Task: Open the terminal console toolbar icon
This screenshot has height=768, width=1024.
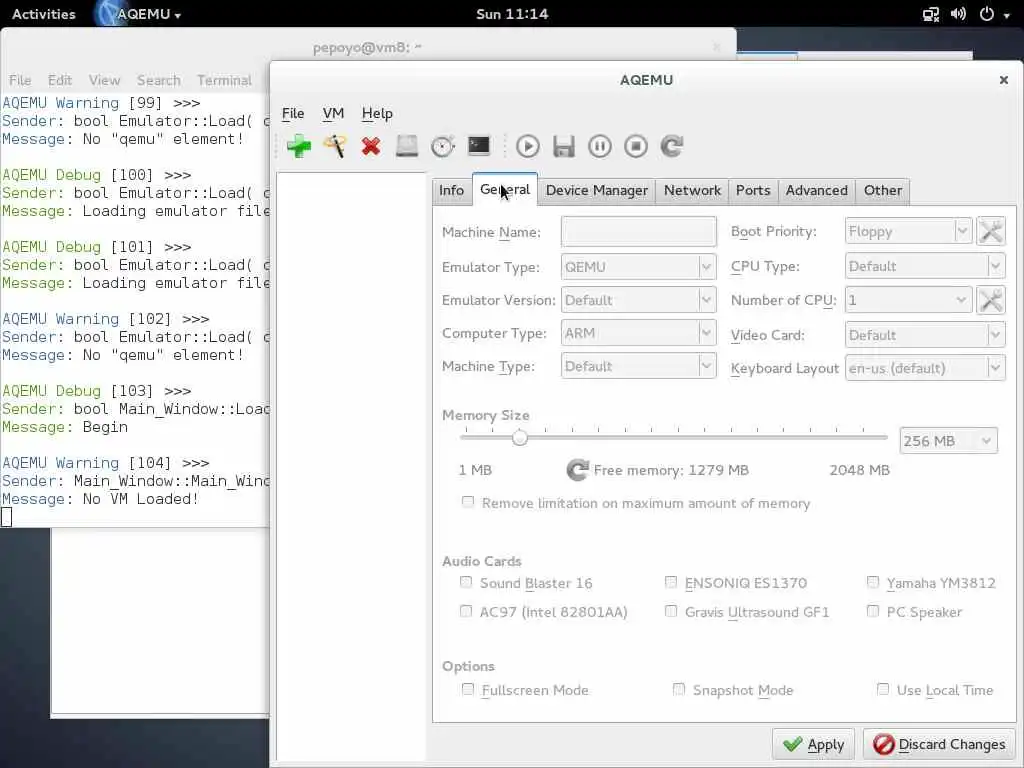Action: pos(479,146)
